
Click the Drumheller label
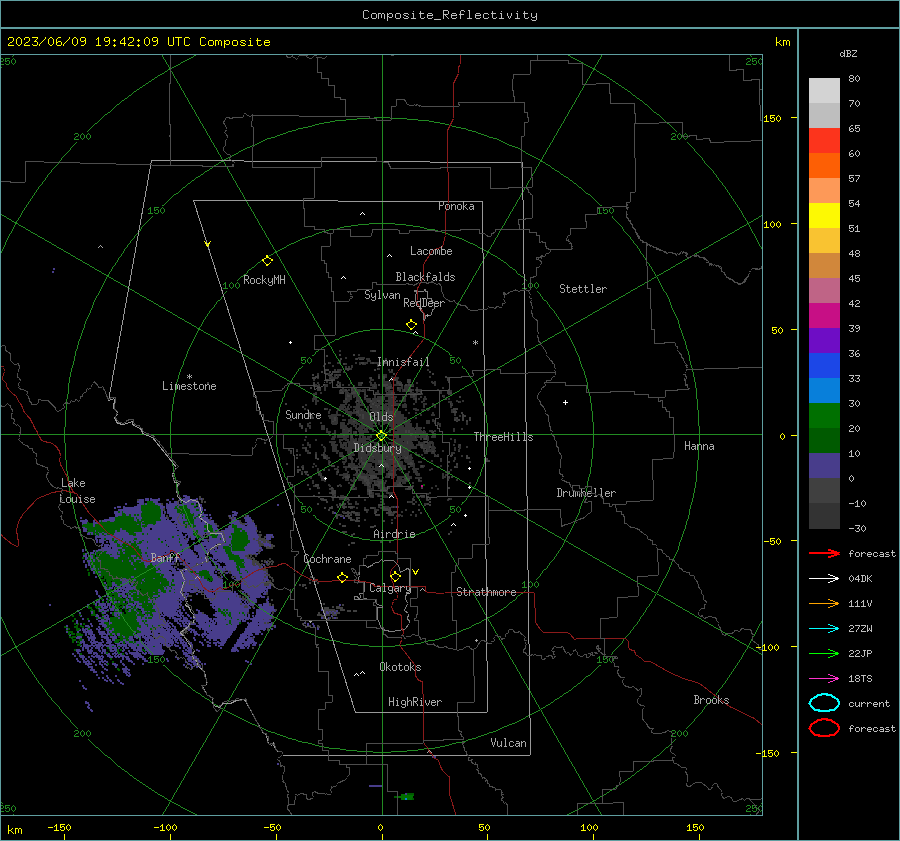pyautogui.click(x=586, y=493)
